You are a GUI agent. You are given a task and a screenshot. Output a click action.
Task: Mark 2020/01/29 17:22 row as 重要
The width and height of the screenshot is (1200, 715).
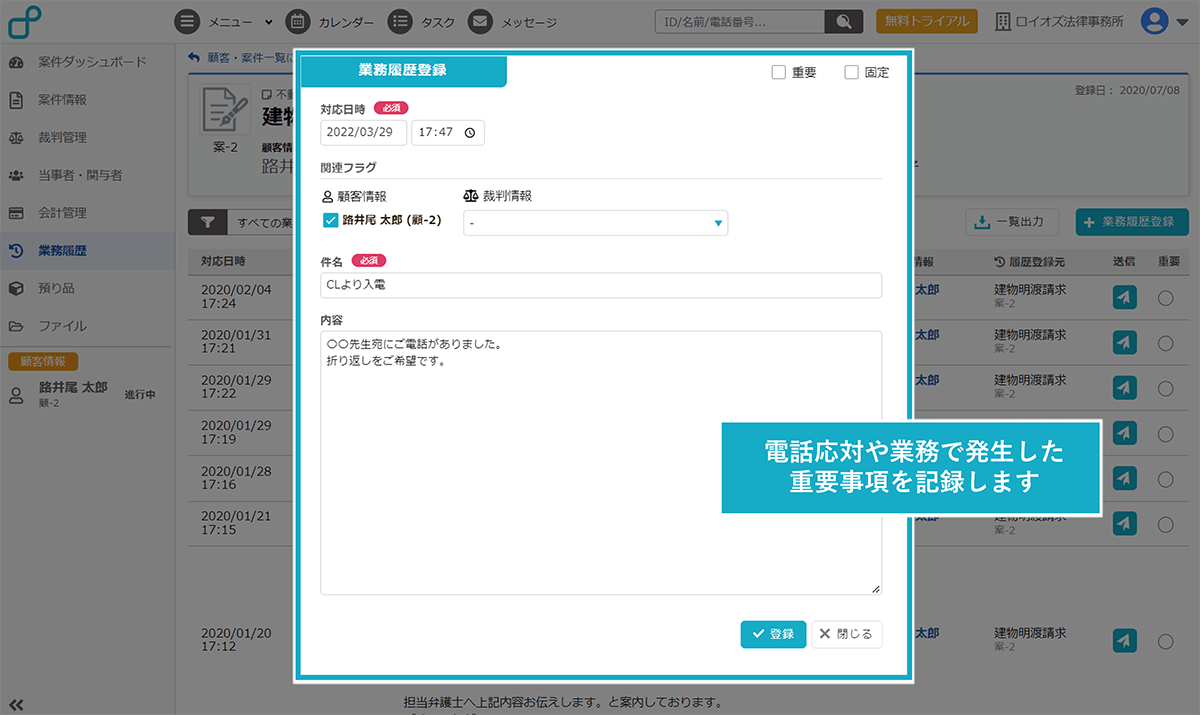(x=1165, y=388)
